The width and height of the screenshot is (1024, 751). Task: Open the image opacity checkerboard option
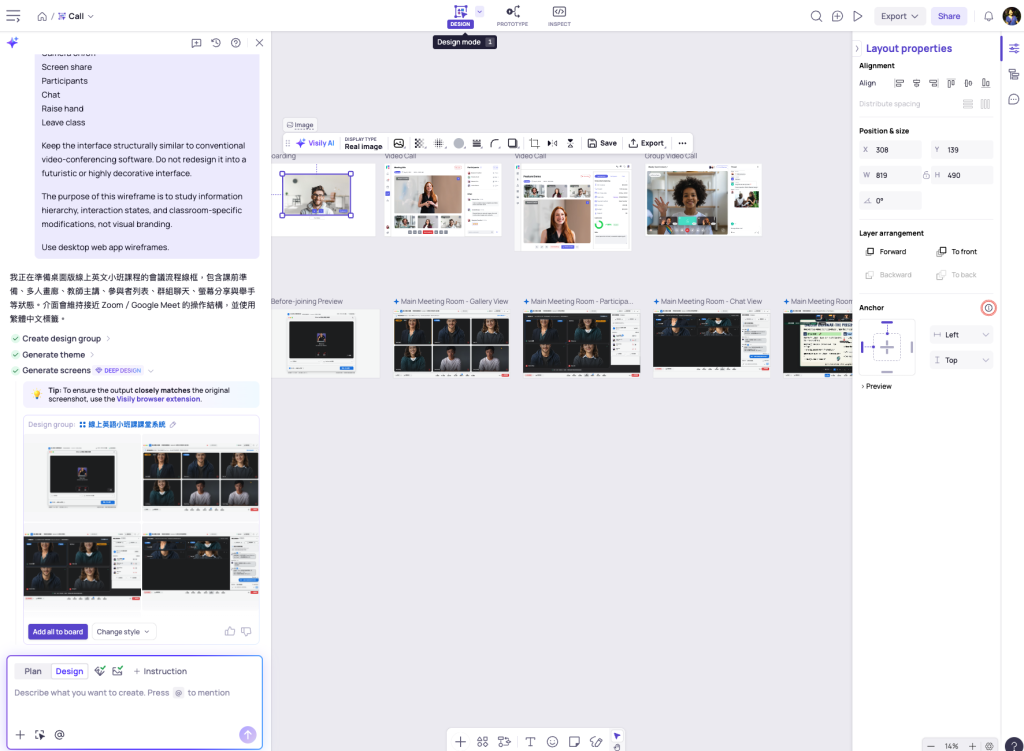419,143
